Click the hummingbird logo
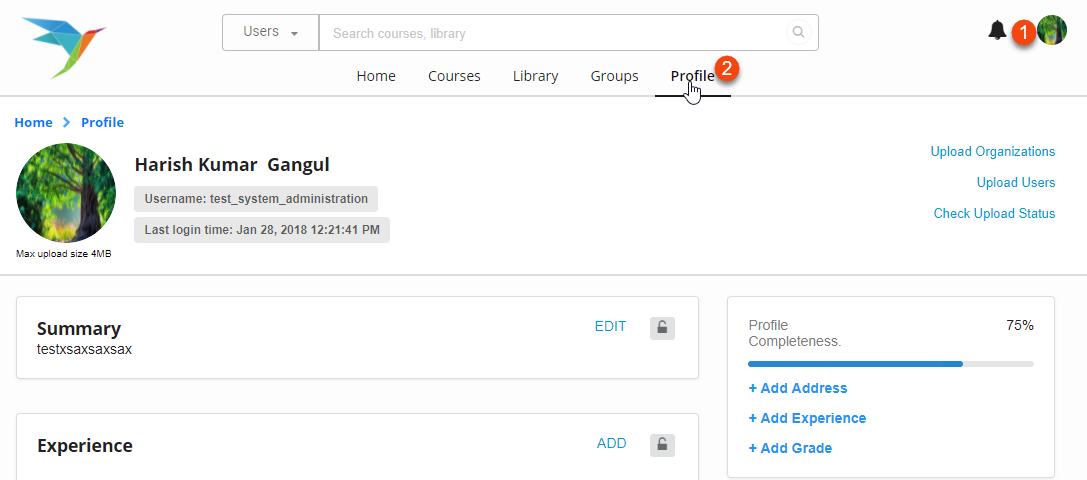Image resolution: width=1087 pixels, height=480 pixels. pyautogui.click(x=62, y=45)
